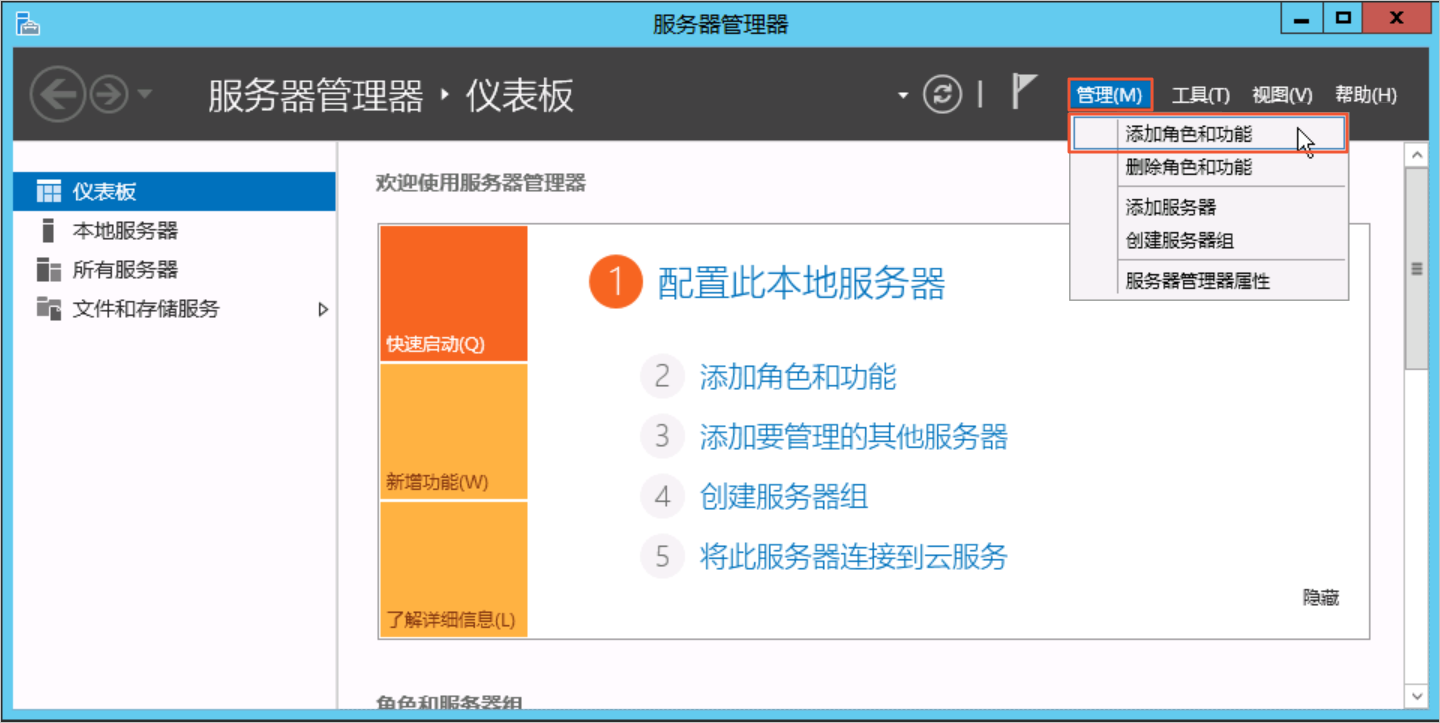
Task: Select the 新增功能(W) tile
Action: [x=453, y=432]
